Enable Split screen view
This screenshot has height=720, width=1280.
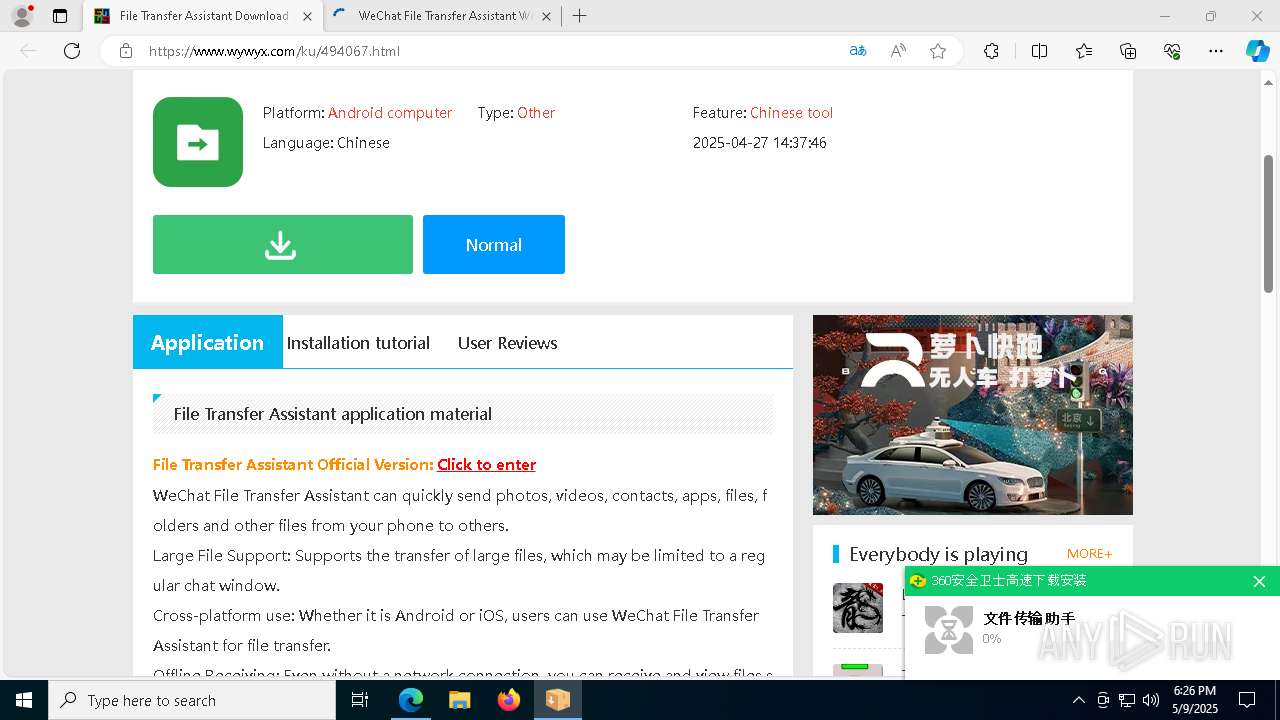click(1039, 51)
